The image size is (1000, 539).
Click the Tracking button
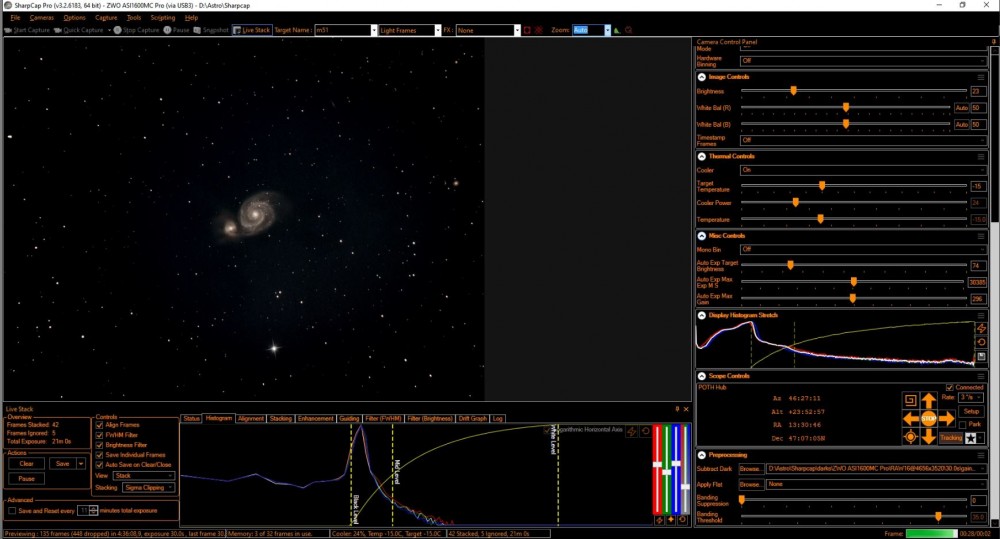click(950, 438)
